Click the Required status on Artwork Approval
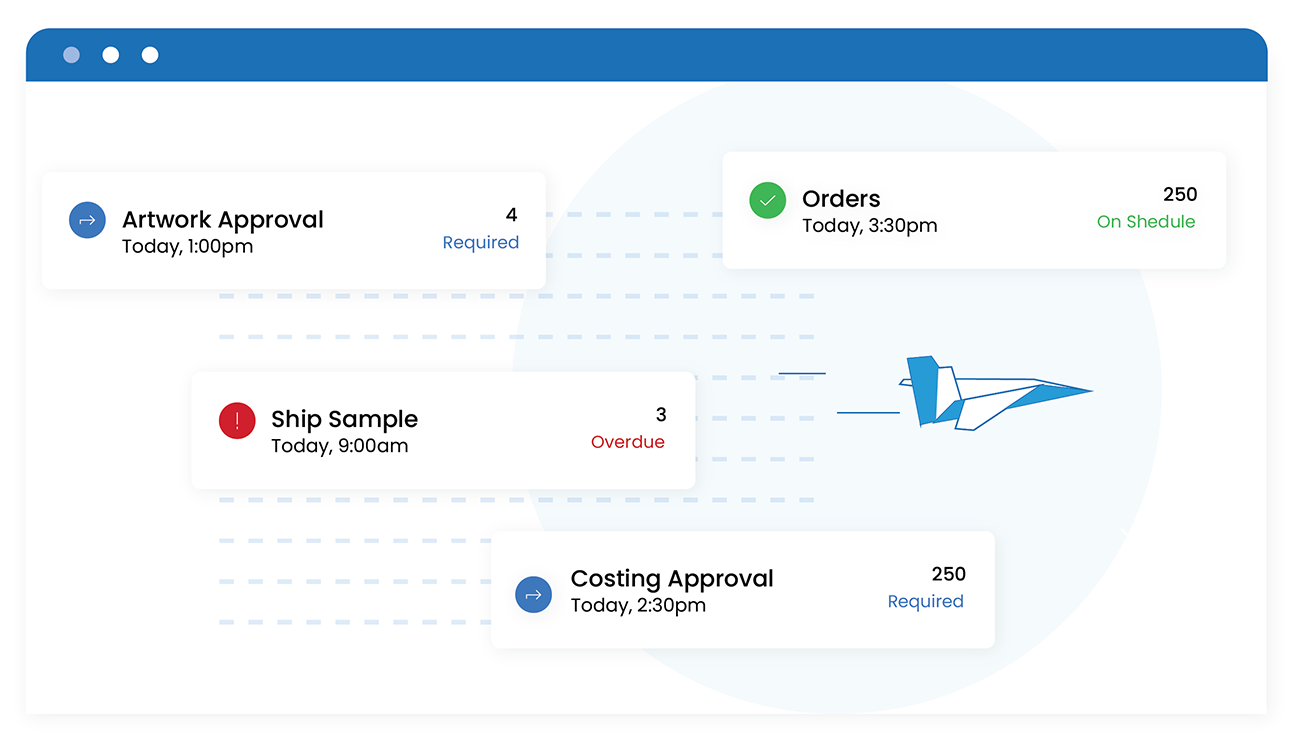 (x=481, y=242)
